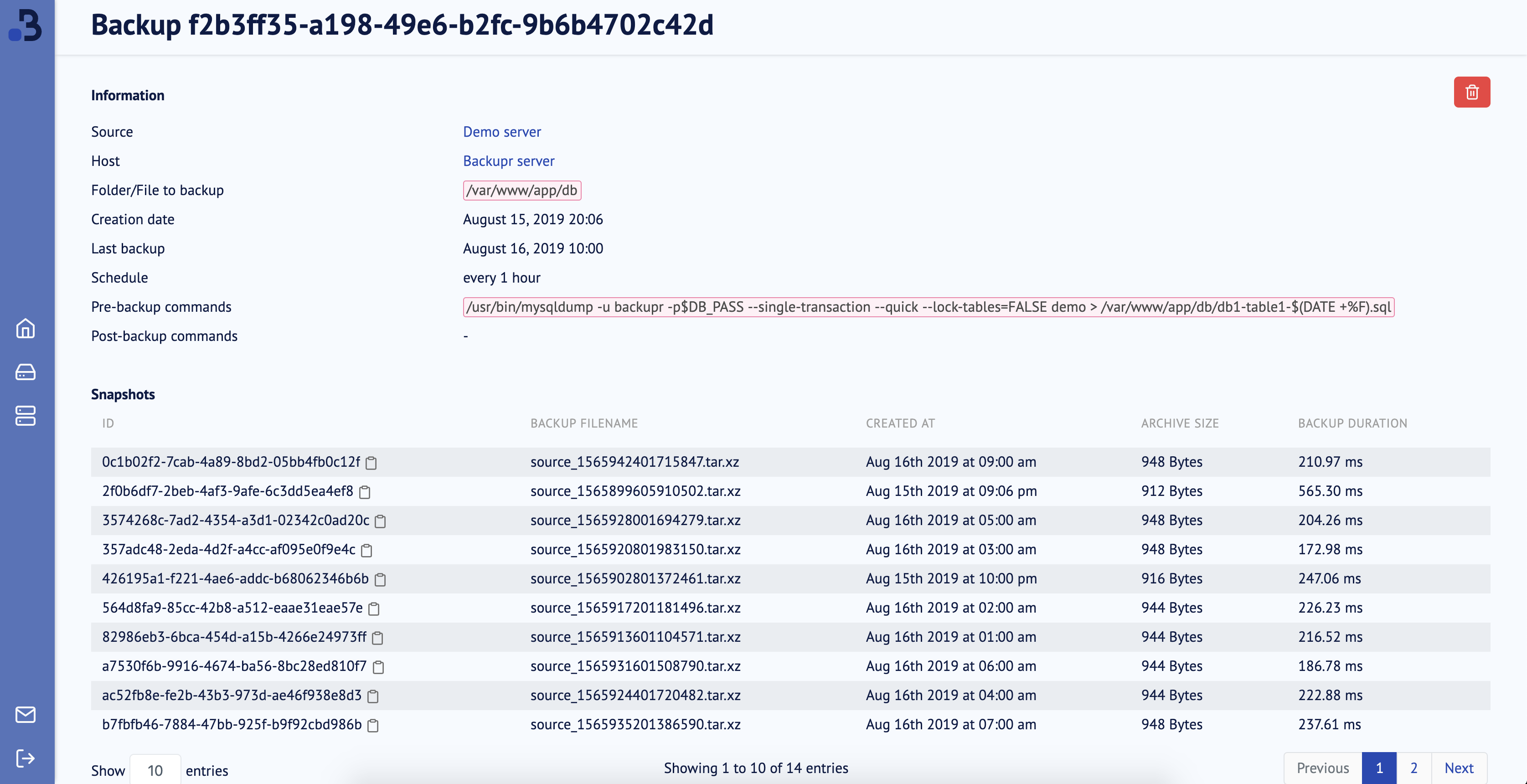This screenshot has height=784, width=1527.
Task: Click creation date August 15, 2019 20:06
Action: coord(533,219)
